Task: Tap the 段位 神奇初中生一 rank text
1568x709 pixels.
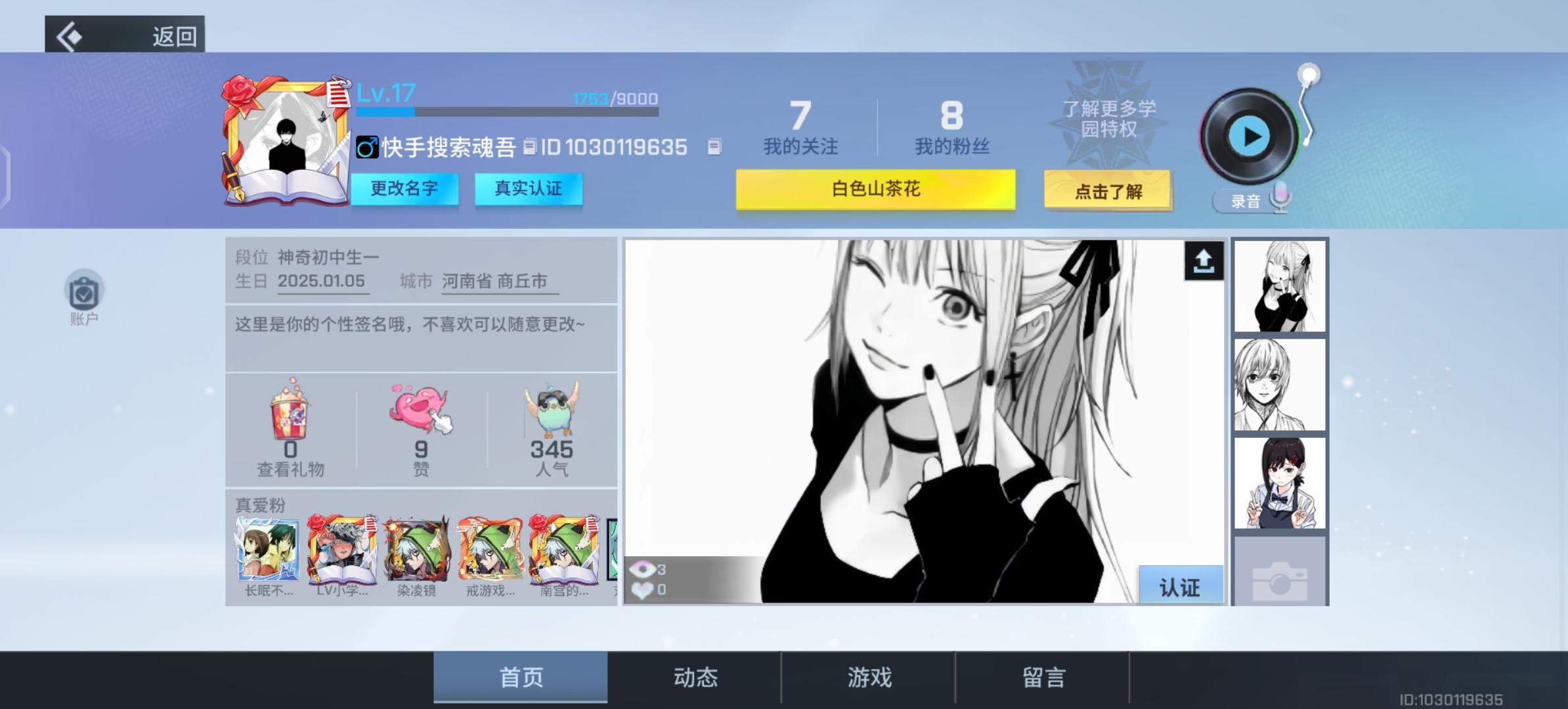Action: pyautogui.click(x=307, y=257)
